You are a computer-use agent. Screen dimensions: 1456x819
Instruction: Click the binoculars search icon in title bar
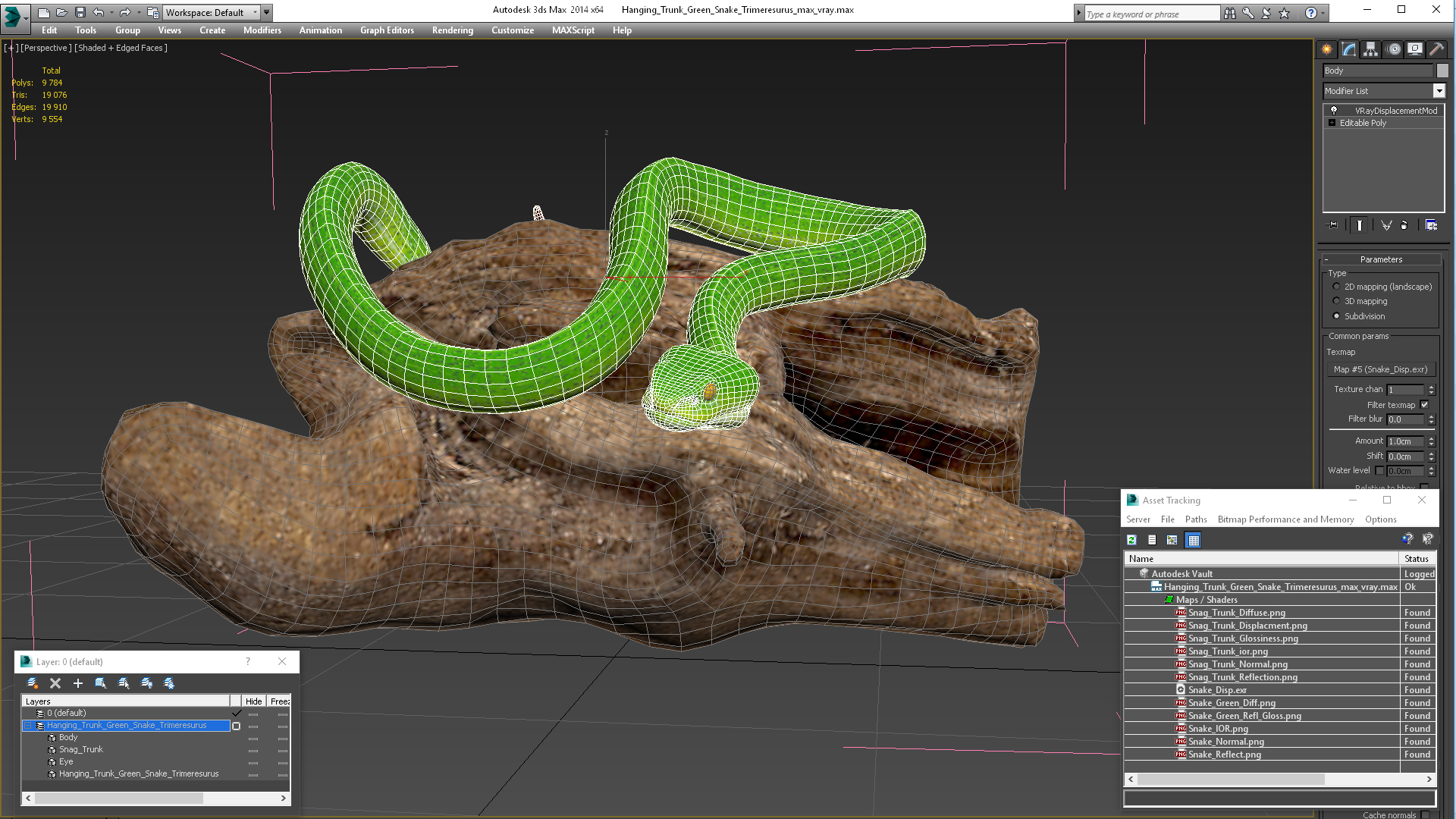[1229, 13]
